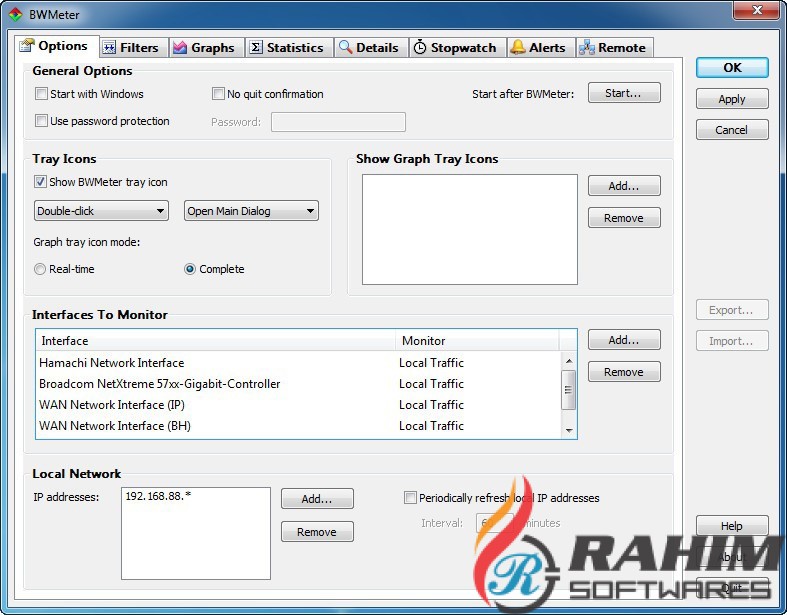The image size is (787, 615).
Task: Click Add... in Show Graph Tray Icons
Action: click(624, 186)
